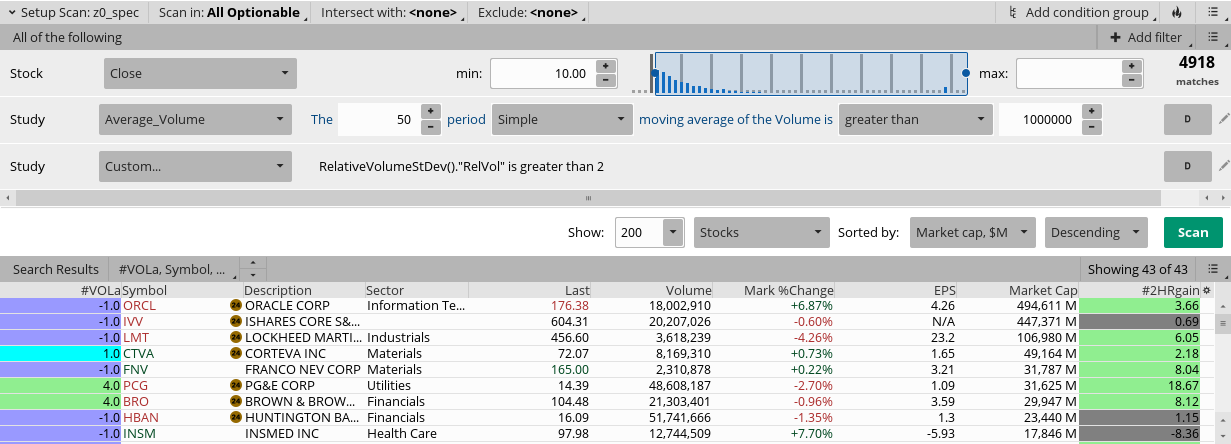The width and height of the screenshot is (1231, 444).
Task: Increase the 1000000 volume threshold with plus
Action: click(x=1091, y=112)
